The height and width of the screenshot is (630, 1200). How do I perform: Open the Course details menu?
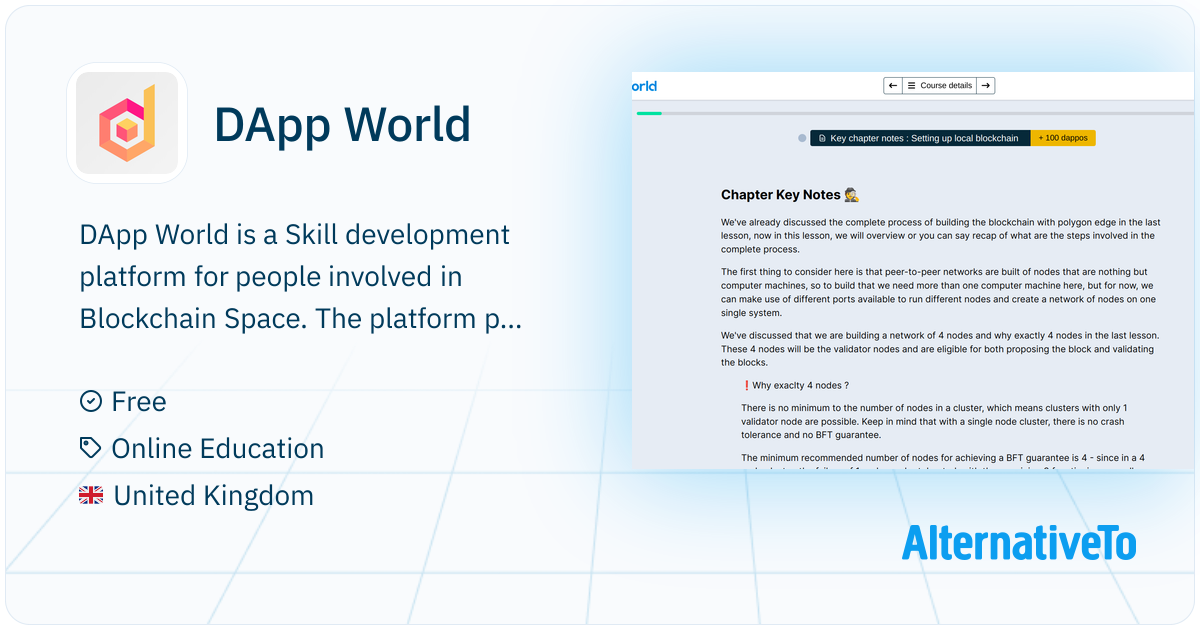(x=939, y=86)
